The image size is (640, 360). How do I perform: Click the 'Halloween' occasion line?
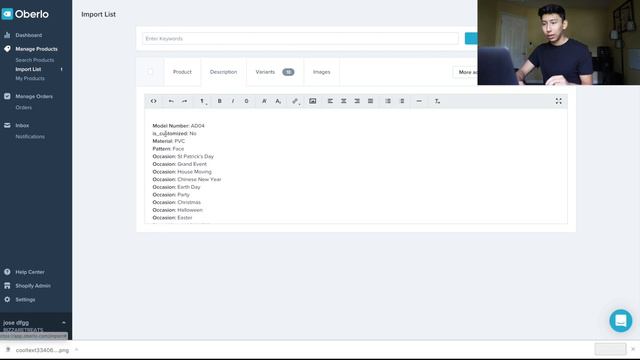point(178,210)
